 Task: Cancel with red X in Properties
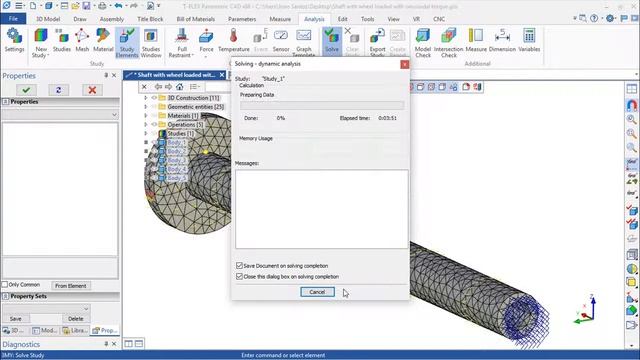click(92, 90)
